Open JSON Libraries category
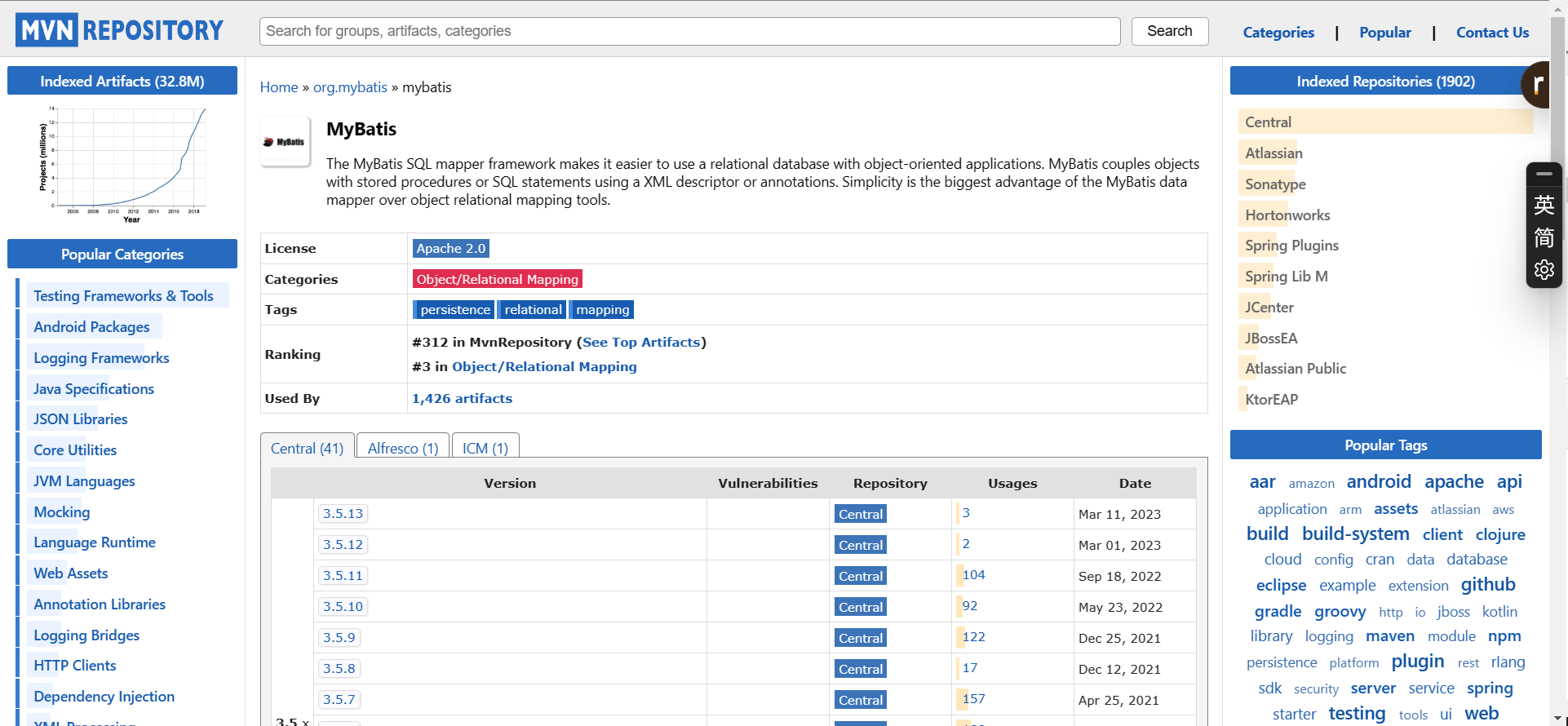The width and height of the screenshot is (1568, 726). (81, 419)
